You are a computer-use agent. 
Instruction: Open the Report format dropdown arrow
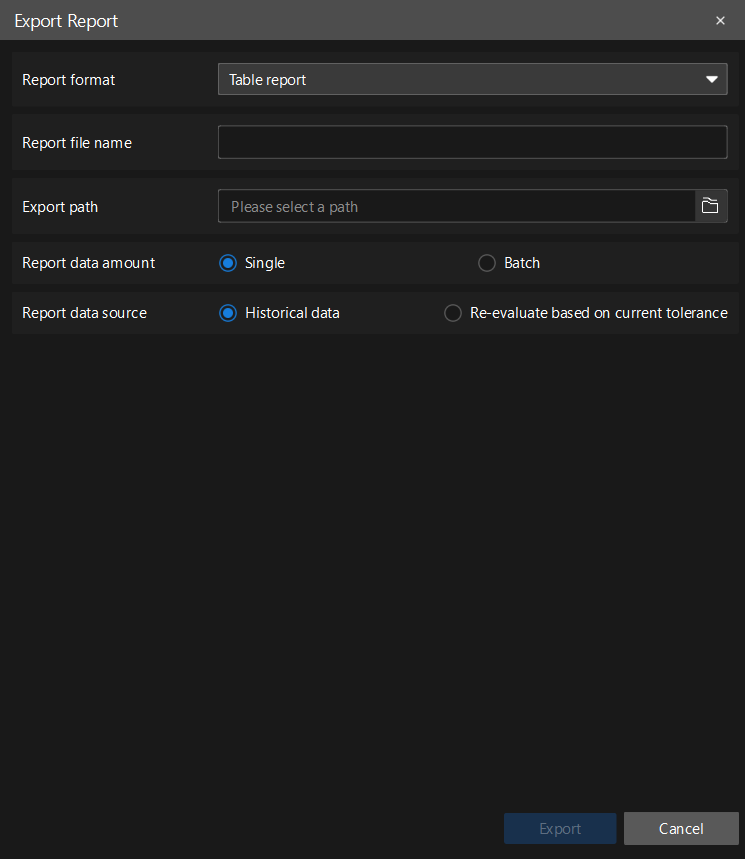pos(711,78)
